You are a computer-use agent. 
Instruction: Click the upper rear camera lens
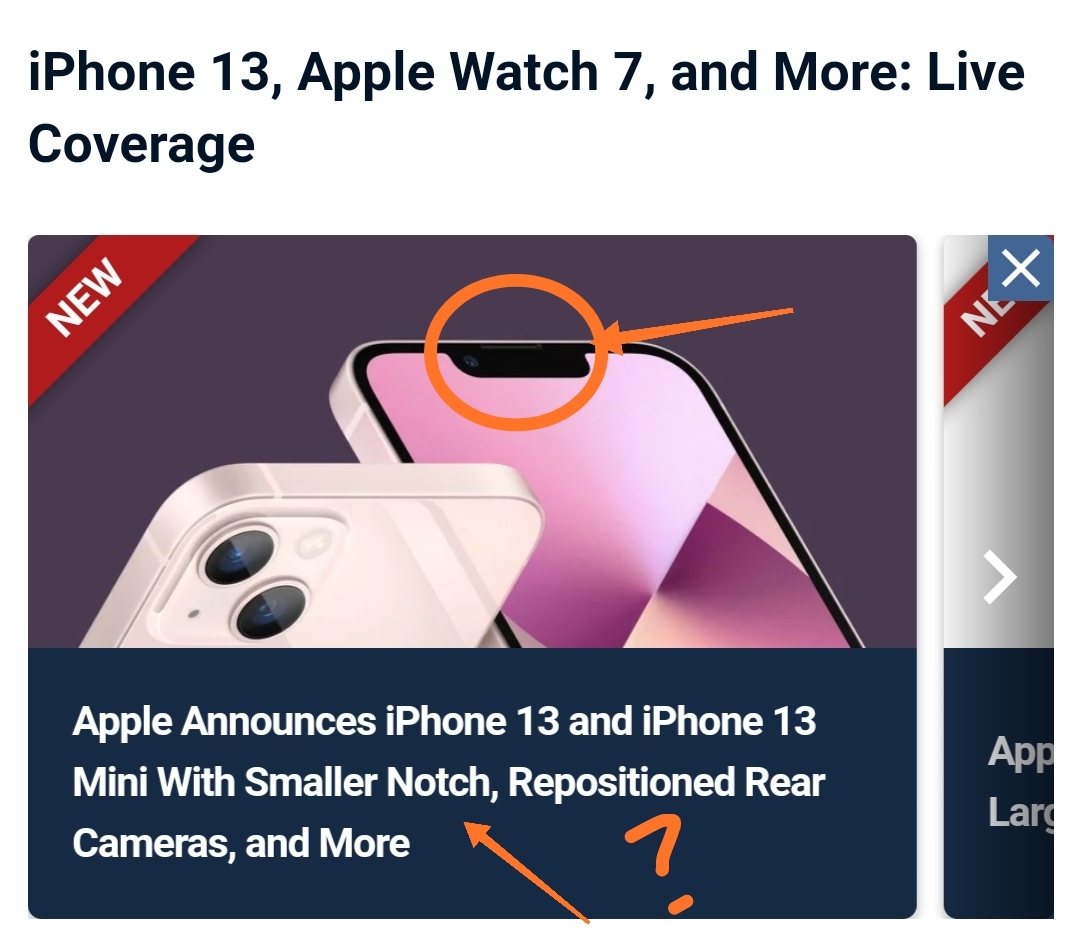click(x=238, y=555)
